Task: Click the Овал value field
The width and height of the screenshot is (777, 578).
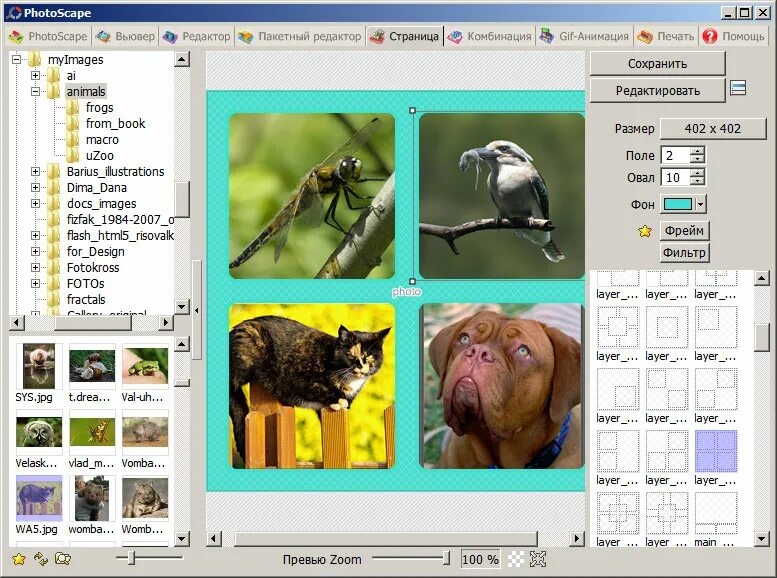Action: (x=675, y=177)
